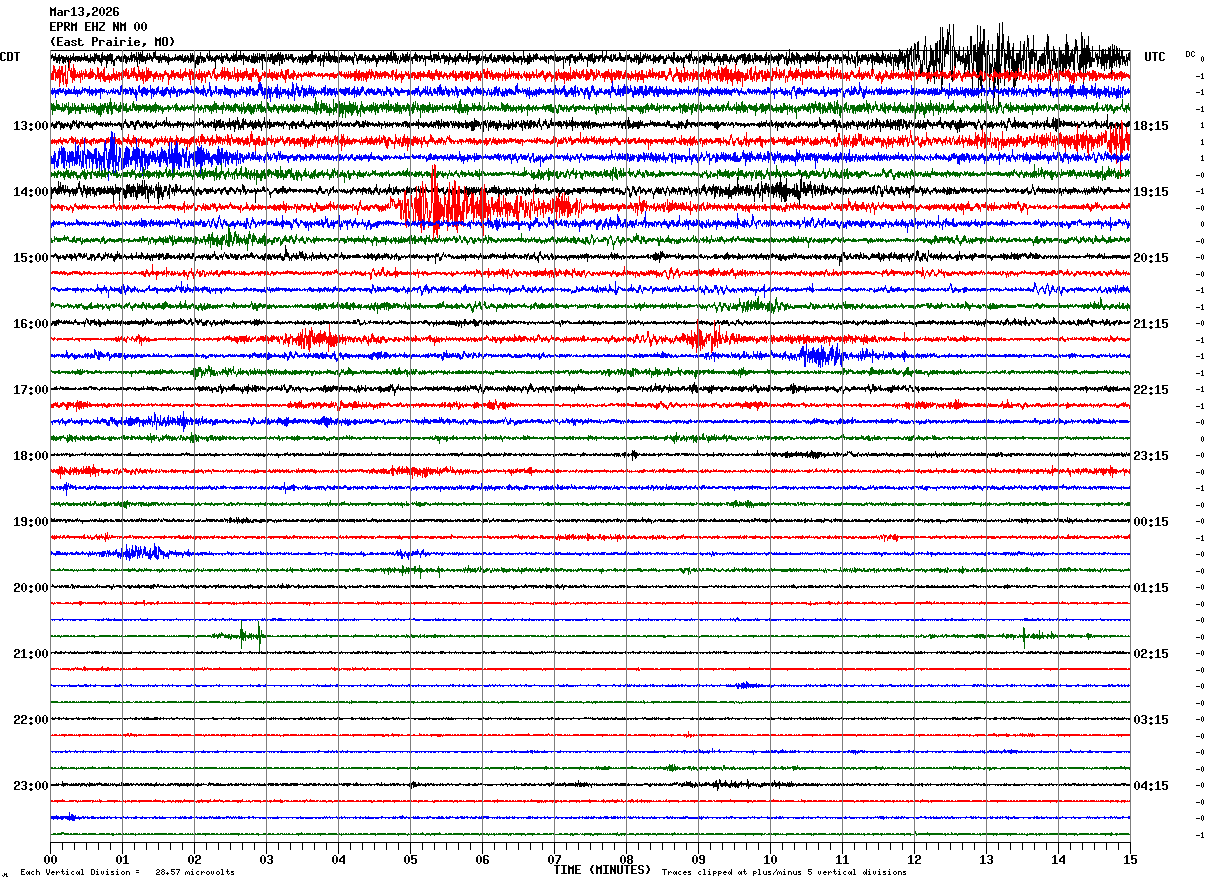Click the 20:15 UTC time label
The height and width of the screenshot is (886, 1210).
click(1151, 258)
